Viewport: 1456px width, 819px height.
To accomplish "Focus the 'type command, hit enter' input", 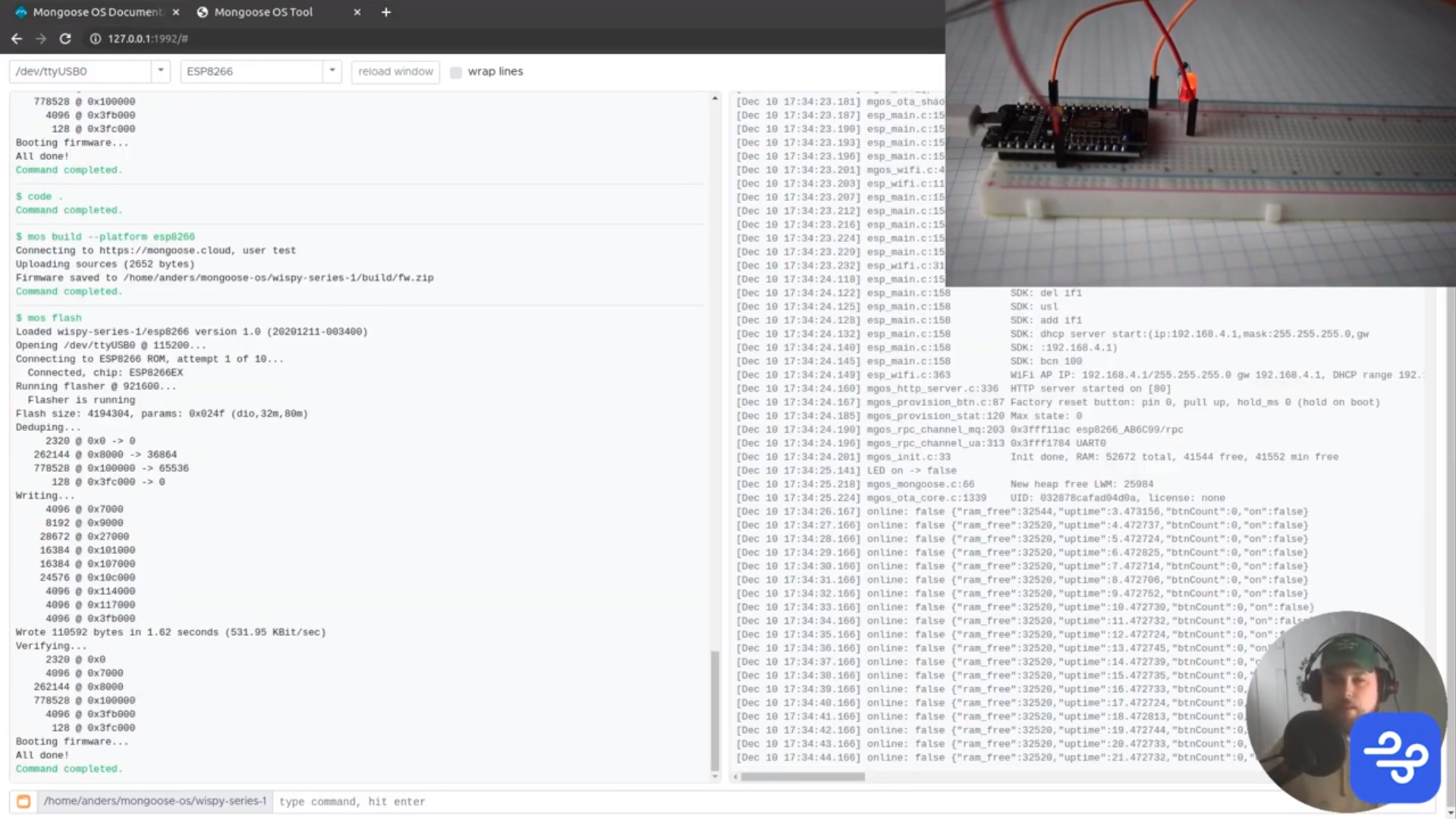I will [759, 802].
